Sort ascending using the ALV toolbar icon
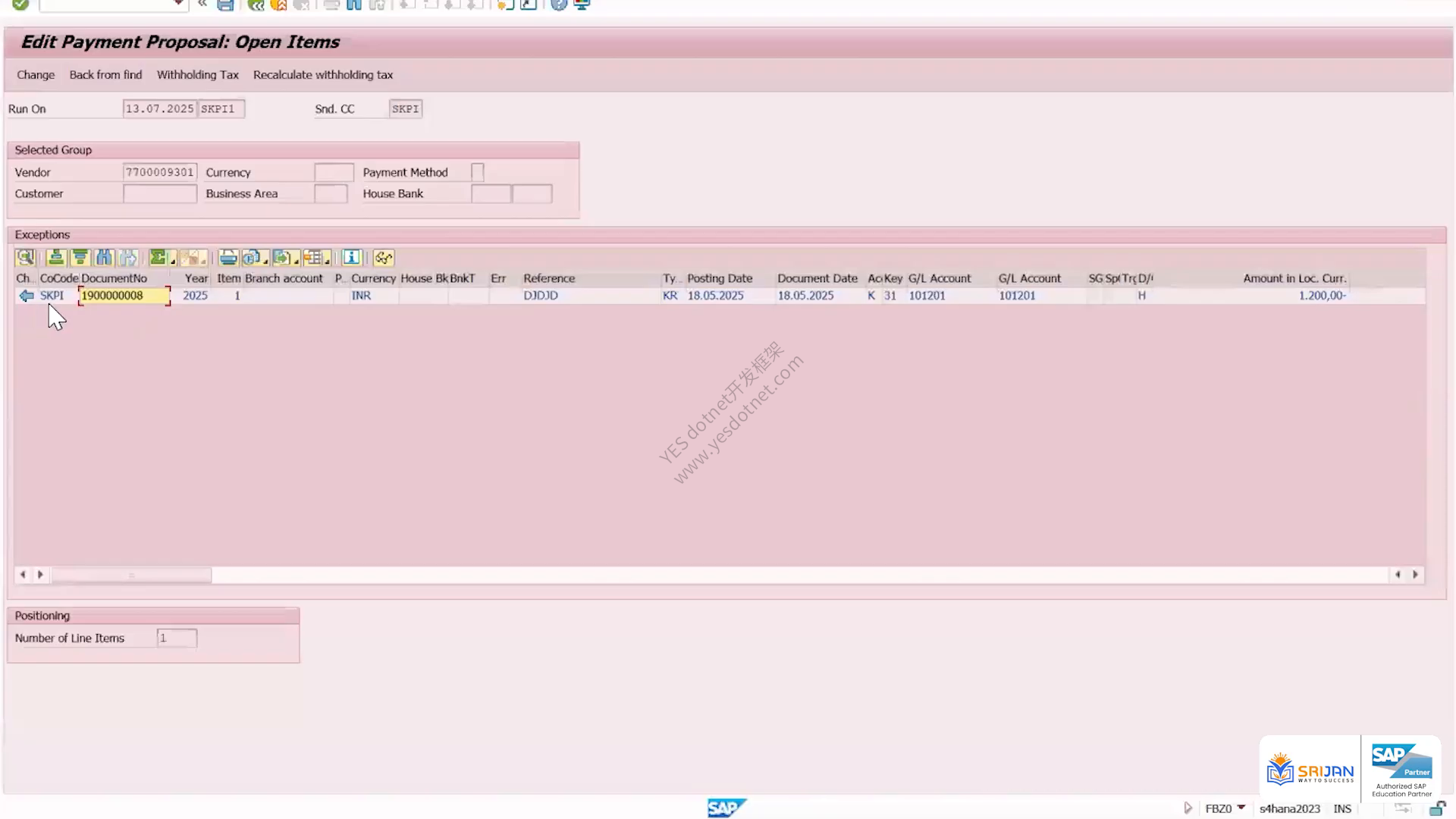The height and width of the screenshot is (819, 1456). tap(56, 258)
